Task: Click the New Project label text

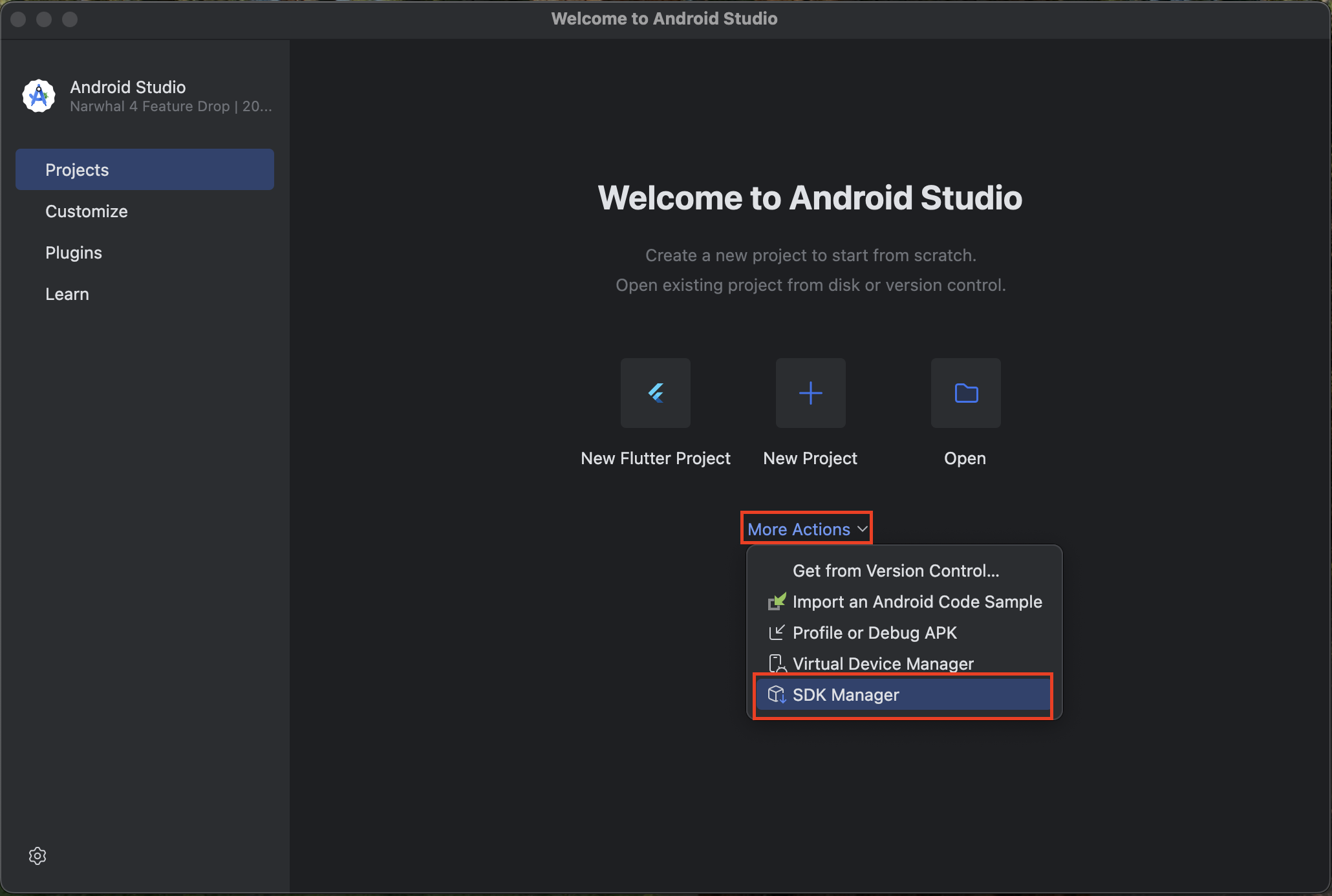Action: click(810, 458)
